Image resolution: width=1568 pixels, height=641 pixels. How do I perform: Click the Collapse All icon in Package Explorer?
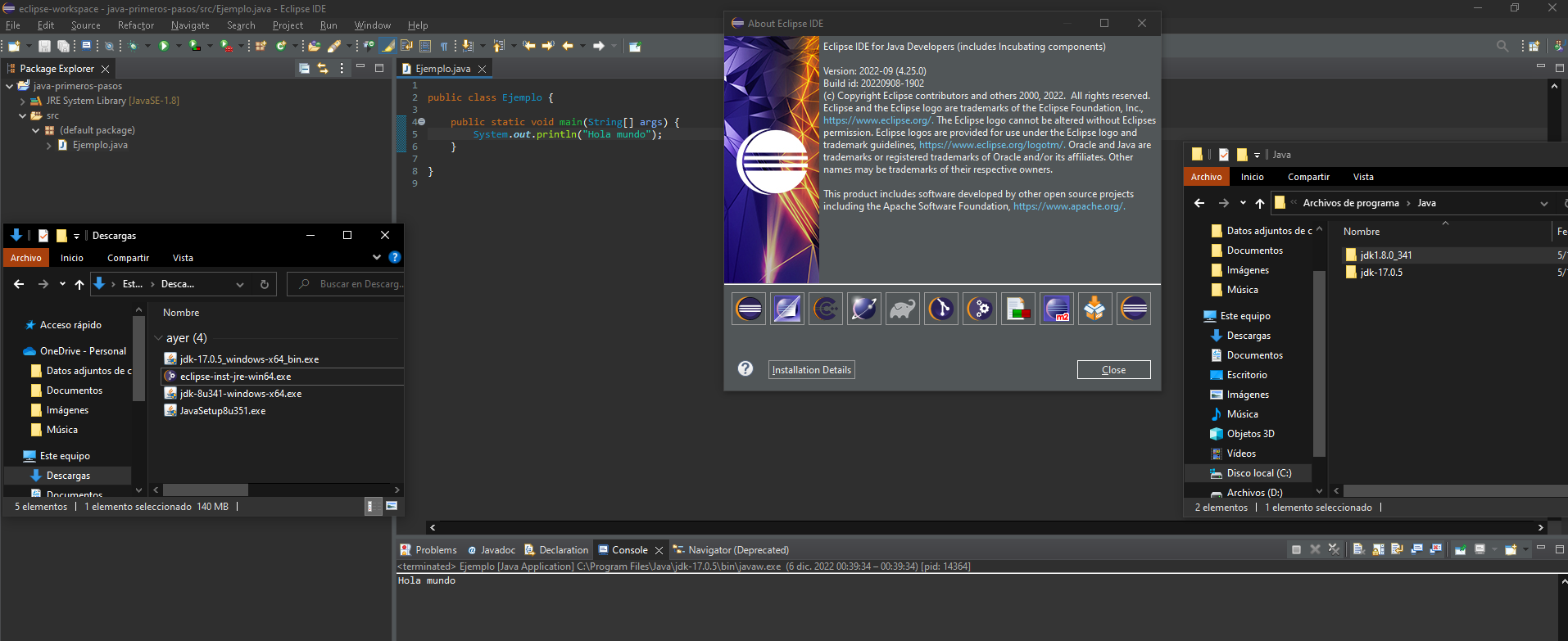coord(304,69)
